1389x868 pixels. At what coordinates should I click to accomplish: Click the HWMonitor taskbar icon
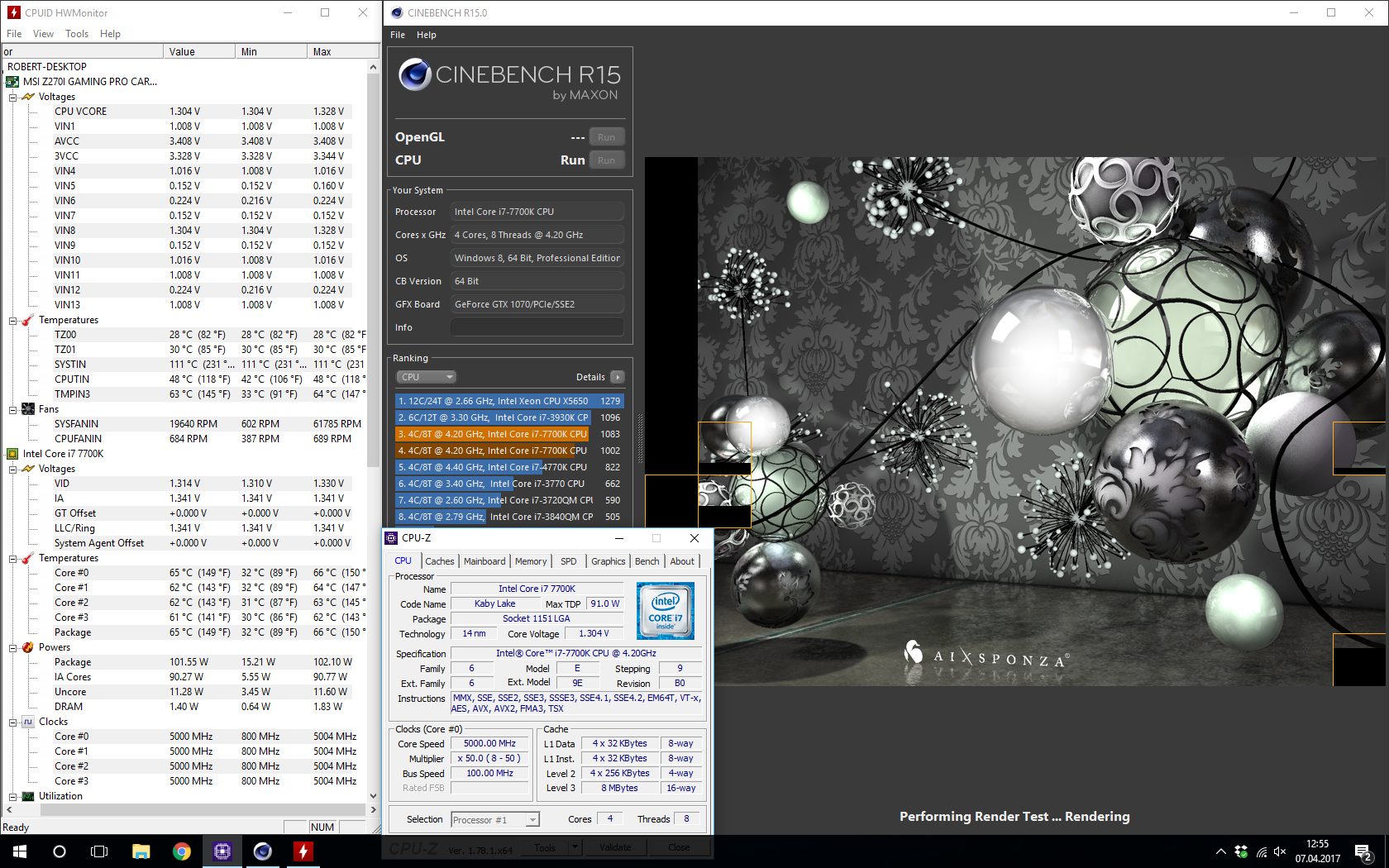[x=303, y=851]
